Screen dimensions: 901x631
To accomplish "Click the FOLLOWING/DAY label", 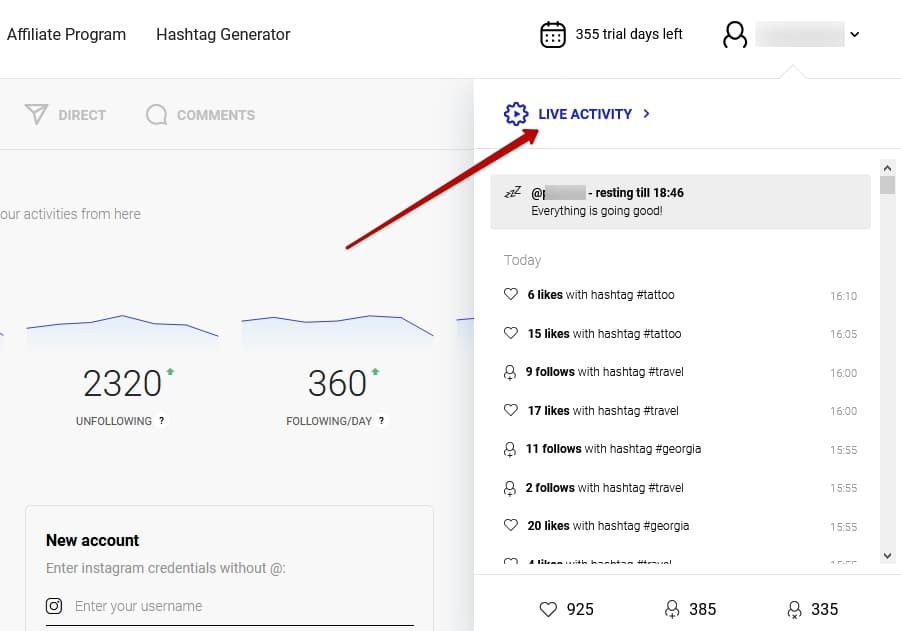I will pyautogui.click(x=329, y=421).
